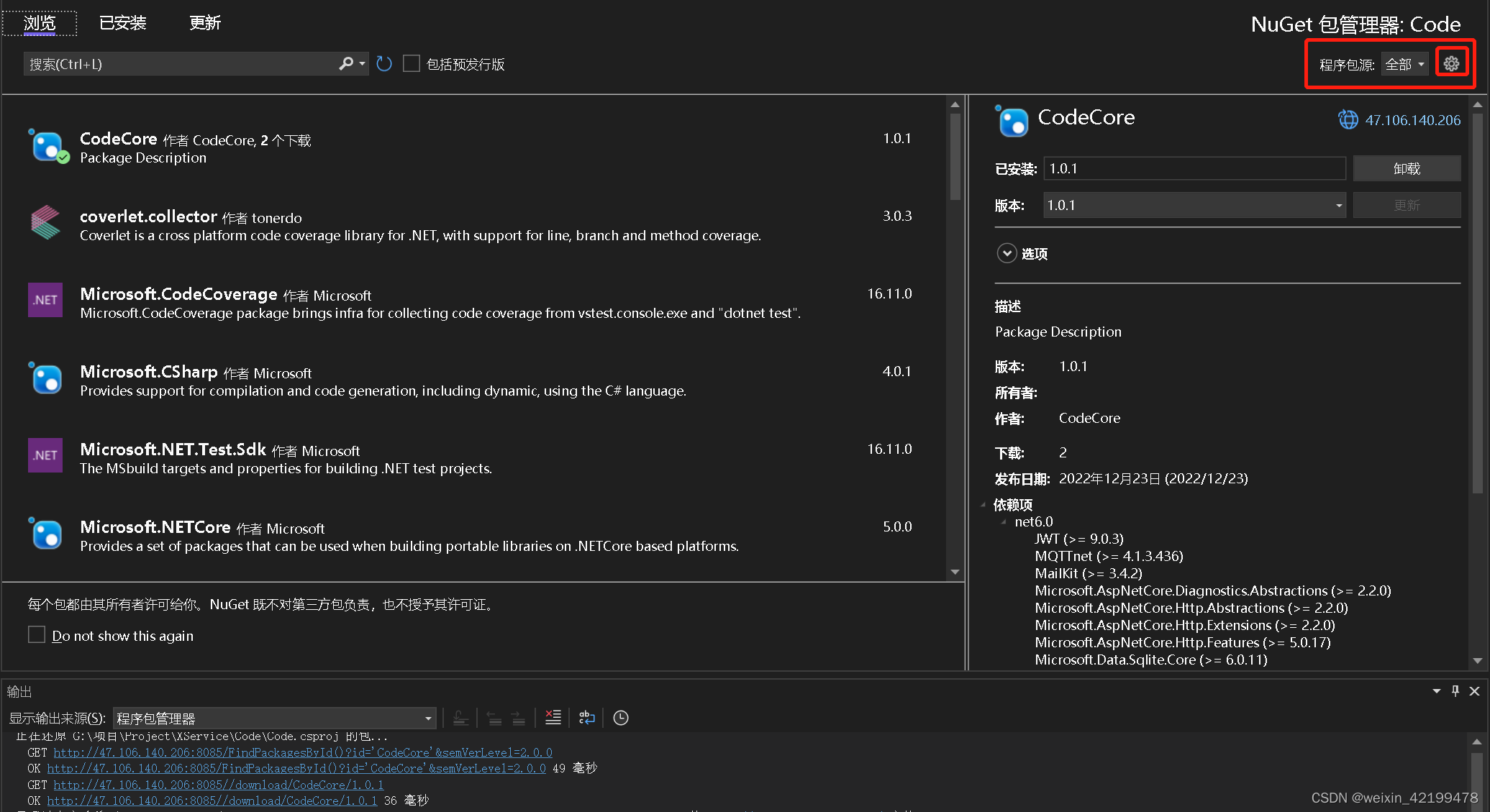1490x812 pixels.
Task: Click Microsoft.Data.Sqlite.Core (>= 6.0.11) dependency
Action: click(x=1151, y=660)
